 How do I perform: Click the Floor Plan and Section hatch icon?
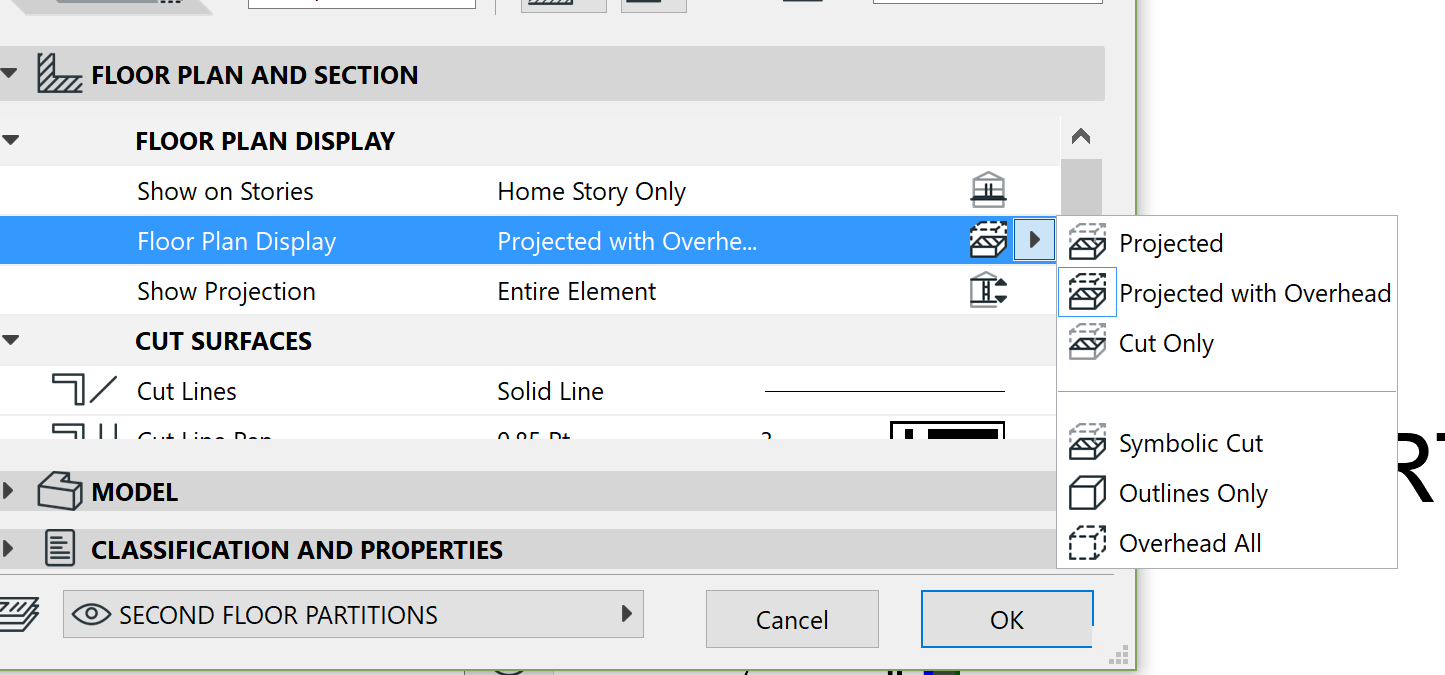(59, 74)
